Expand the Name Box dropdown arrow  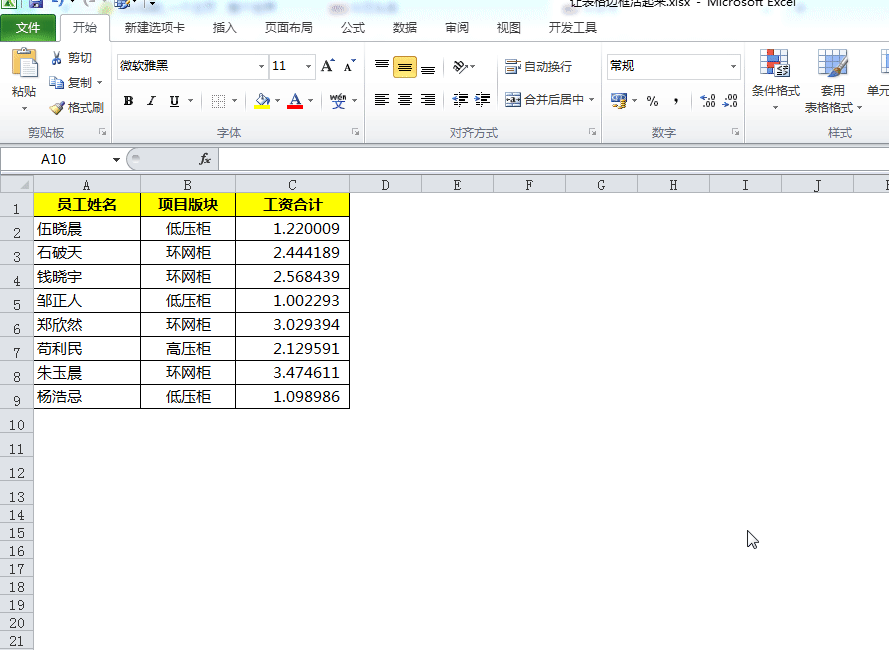tap(116, 159)
